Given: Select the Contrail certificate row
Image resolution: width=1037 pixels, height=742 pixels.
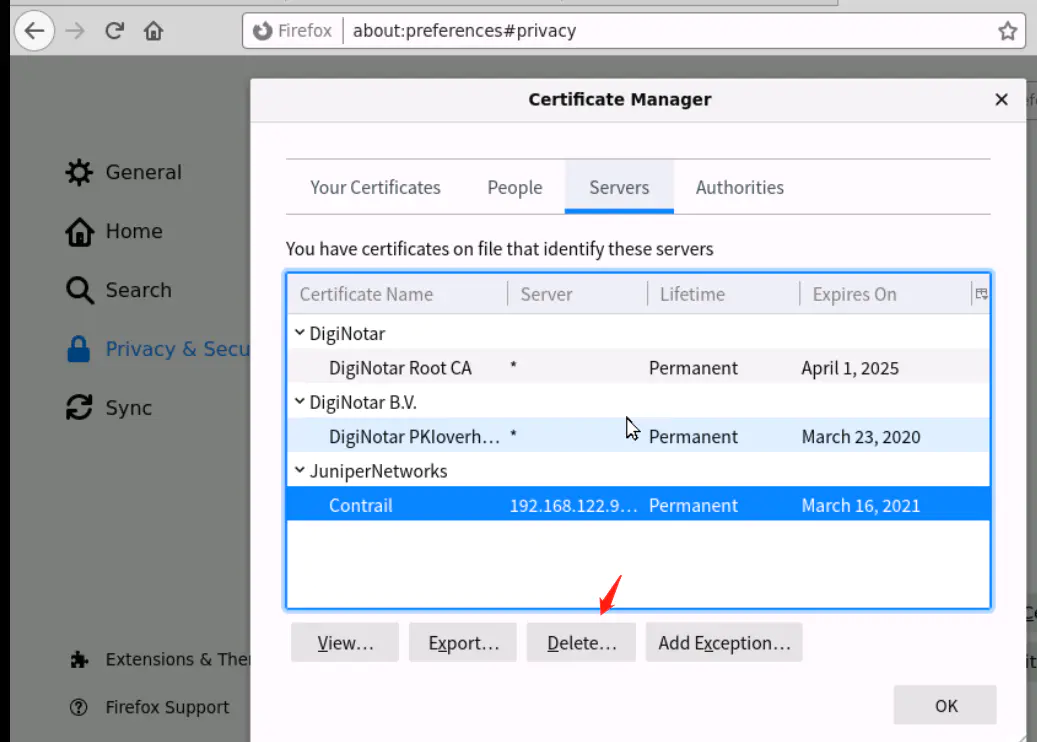Looking at the screenshot, I should (x=638, y=505).
